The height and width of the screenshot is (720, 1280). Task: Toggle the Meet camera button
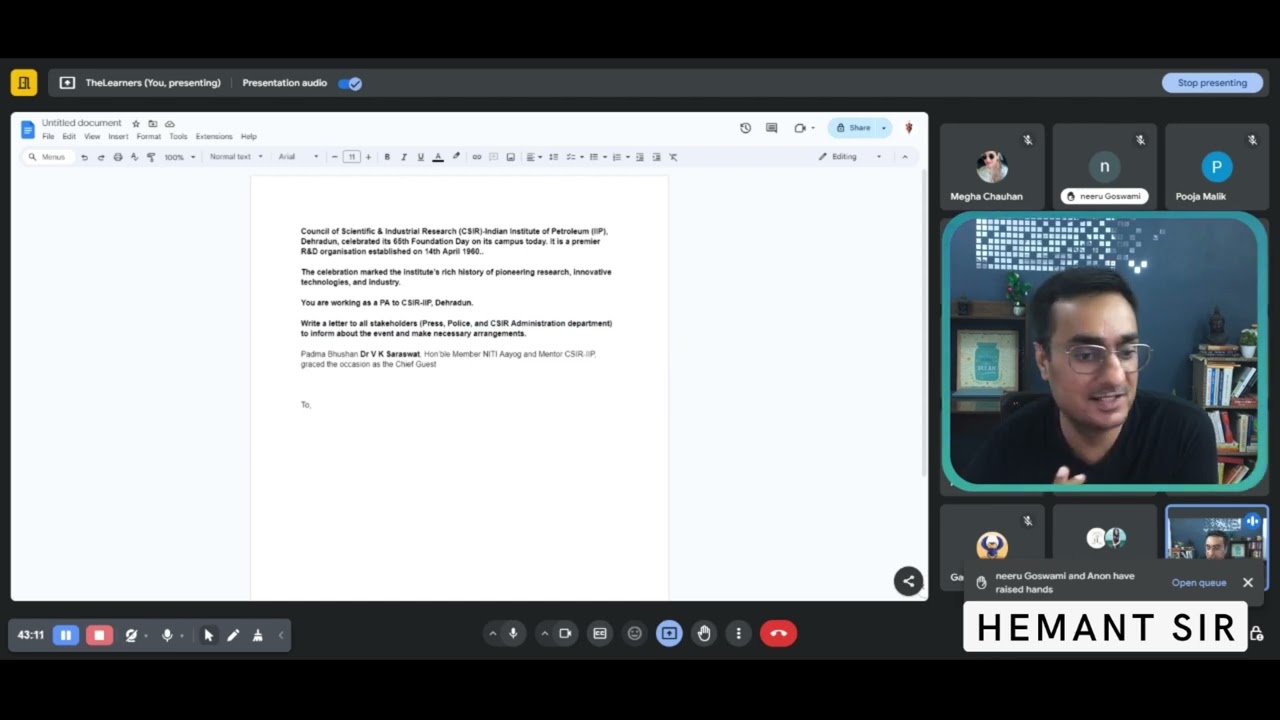(x=565, y=633)
